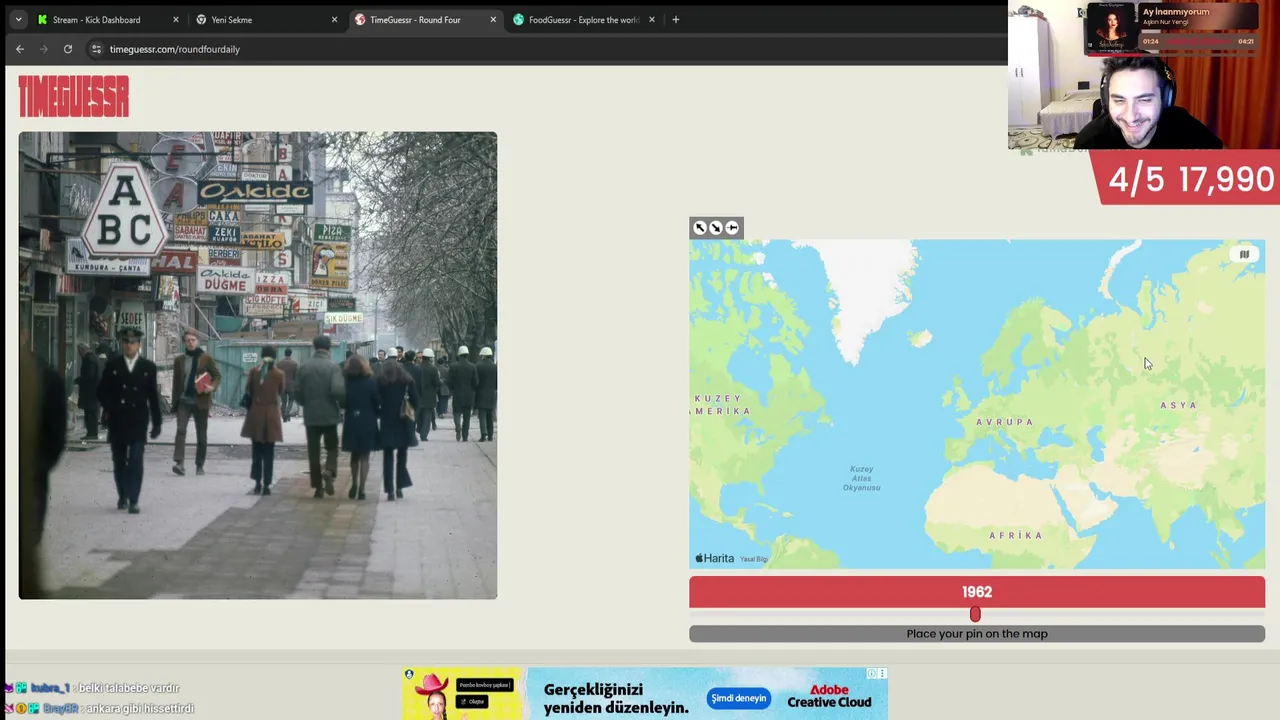Close the TimeGuessr tab
Image resolution: width=1280 pixels, height=720 pixels.
click(x=493, y=19)
